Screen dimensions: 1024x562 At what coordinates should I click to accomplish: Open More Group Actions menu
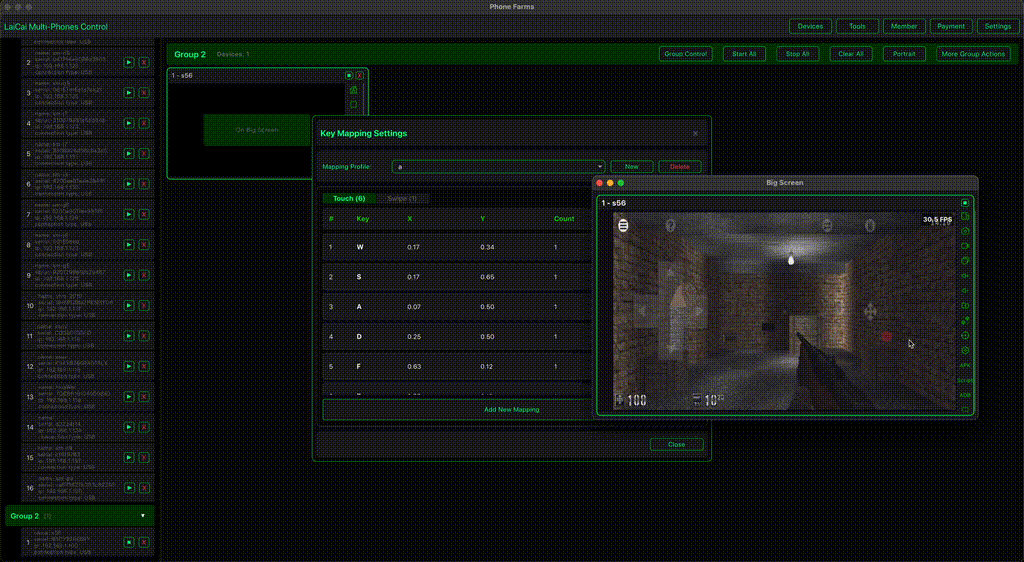973,54
